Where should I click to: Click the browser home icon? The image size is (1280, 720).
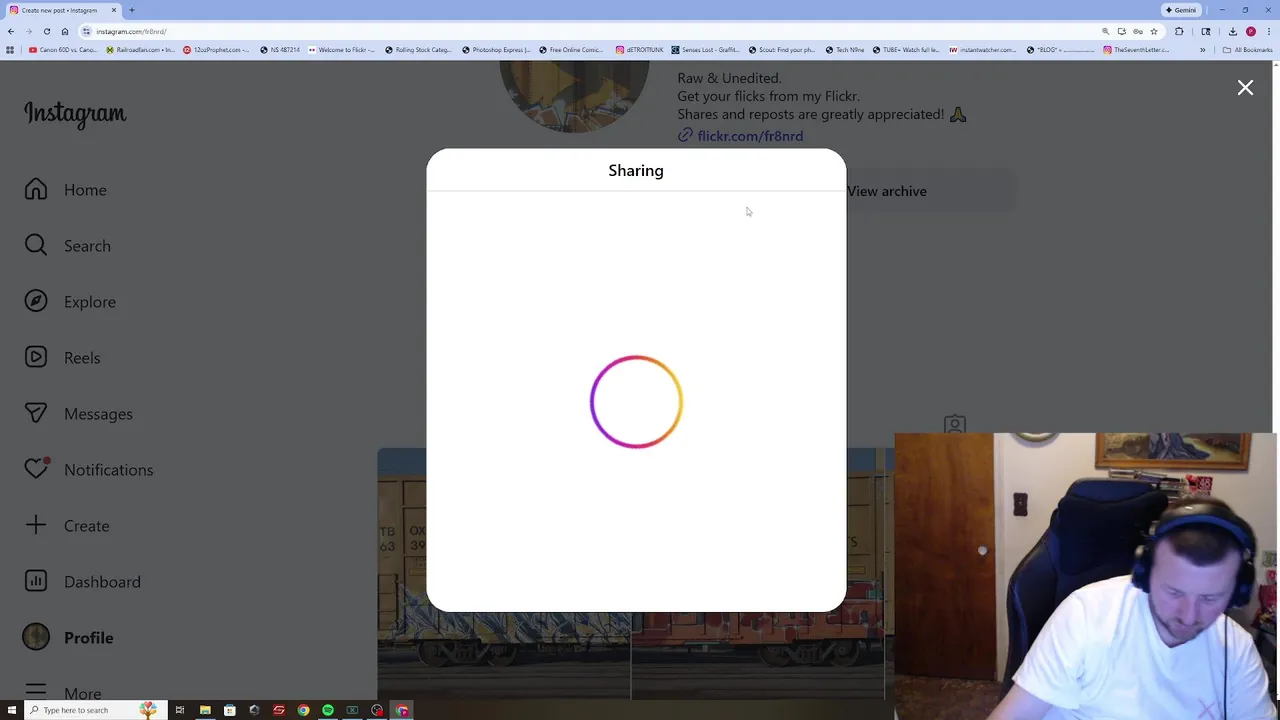click(x=65, y=31)
